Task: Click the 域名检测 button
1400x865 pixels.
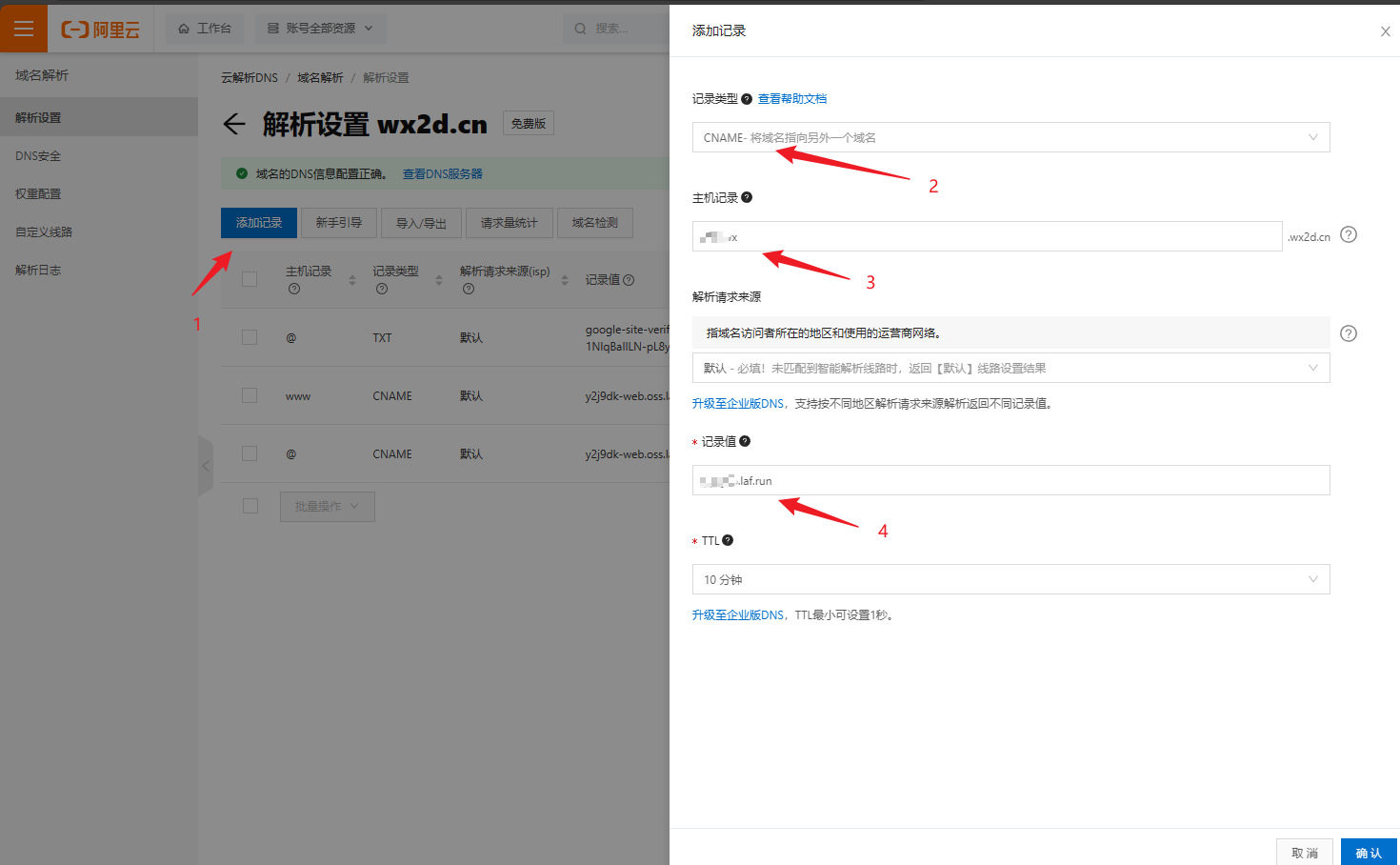Action: click(x=595, y=223)
